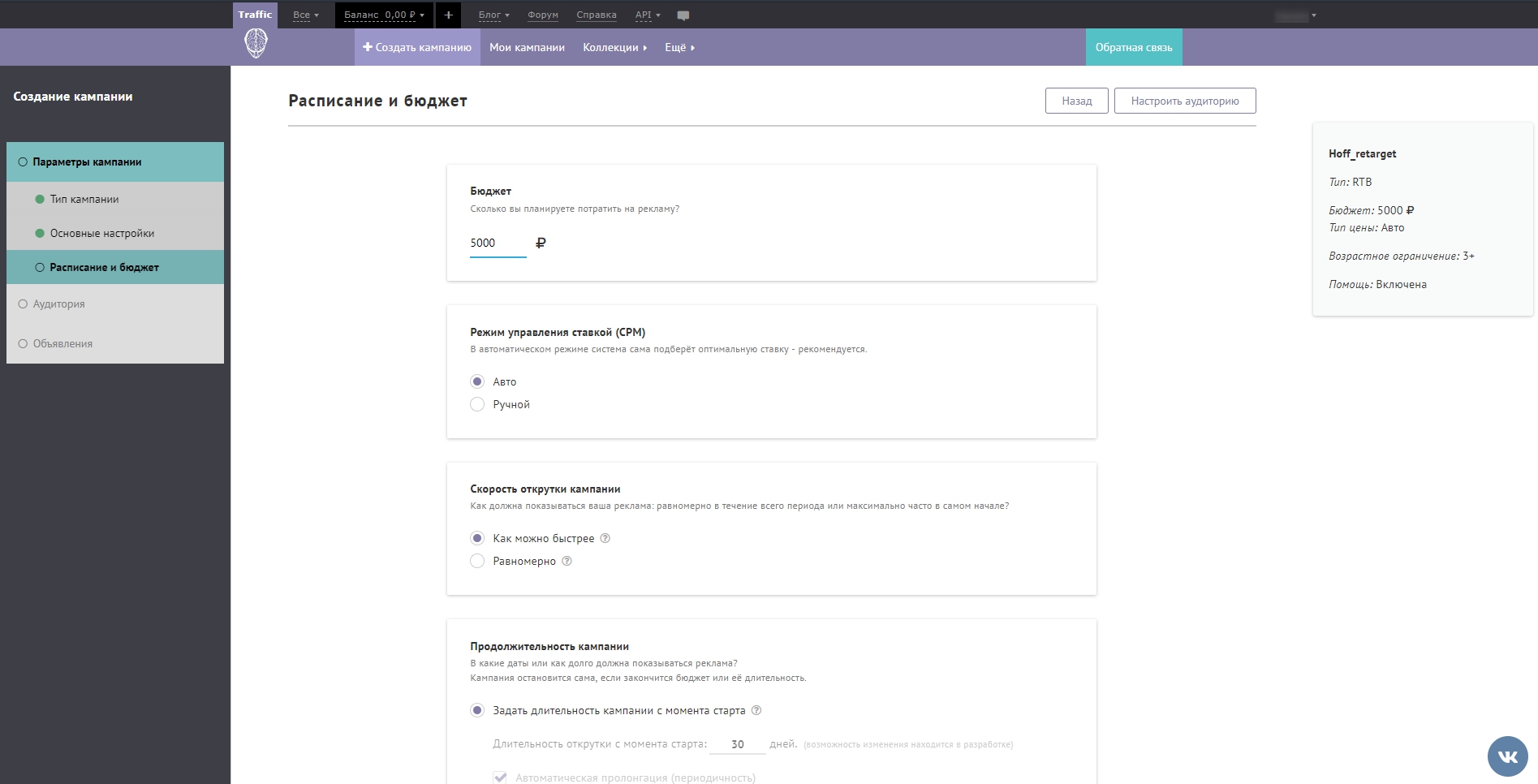This screenshot has height=784, width=1538.
Task: Go to 'Объявления' step
Action: [x=115, y=343]
